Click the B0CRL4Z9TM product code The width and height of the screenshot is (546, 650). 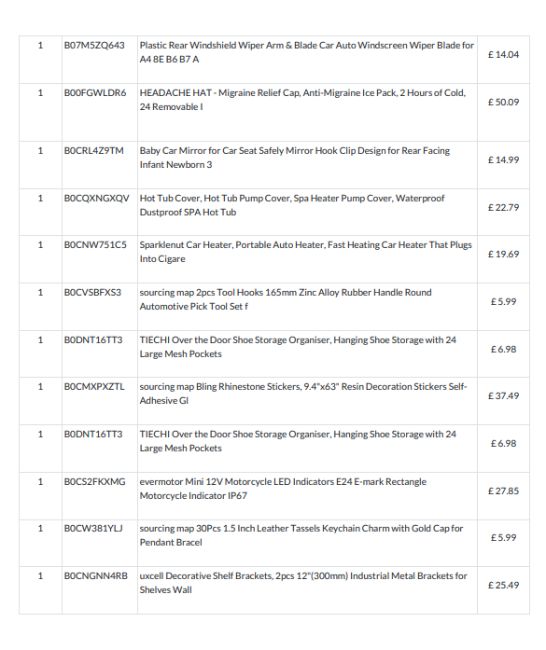coord(94,150)
